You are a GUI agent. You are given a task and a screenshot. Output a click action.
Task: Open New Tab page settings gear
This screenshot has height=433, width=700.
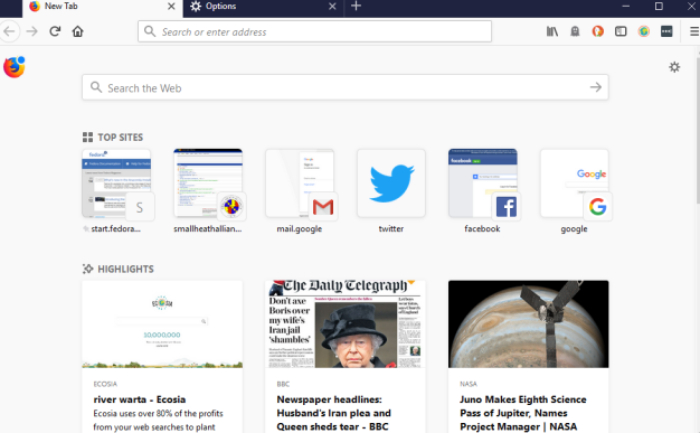coord(675,67)
